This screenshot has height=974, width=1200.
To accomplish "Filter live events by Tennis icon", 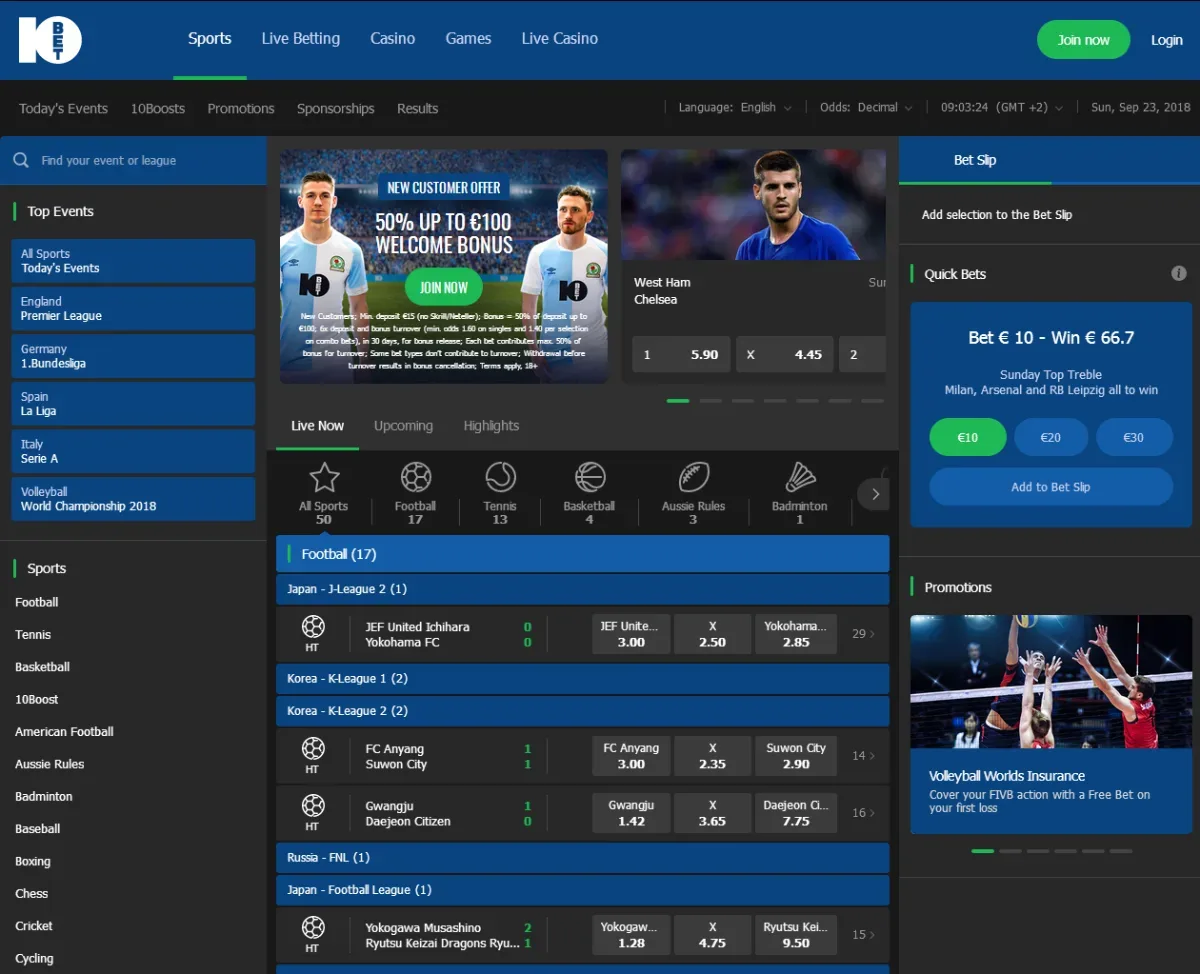I will click(500, 477).
